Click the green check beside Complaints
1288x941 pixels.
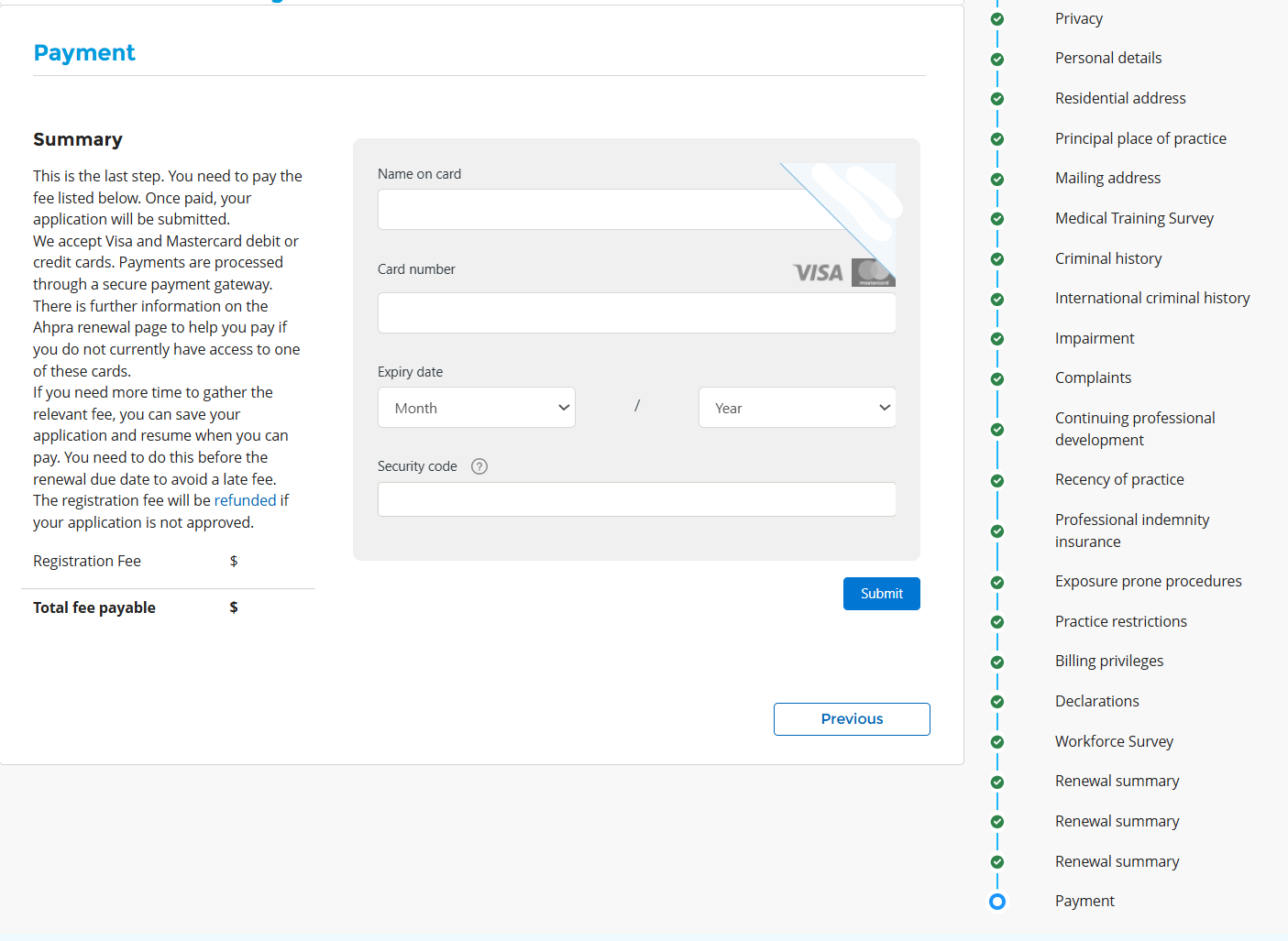(x=997, y=379)
